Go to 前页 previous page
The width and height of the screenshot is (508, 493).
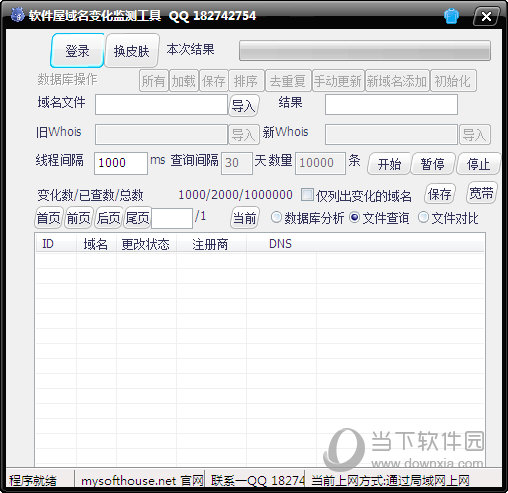point(79,218)
